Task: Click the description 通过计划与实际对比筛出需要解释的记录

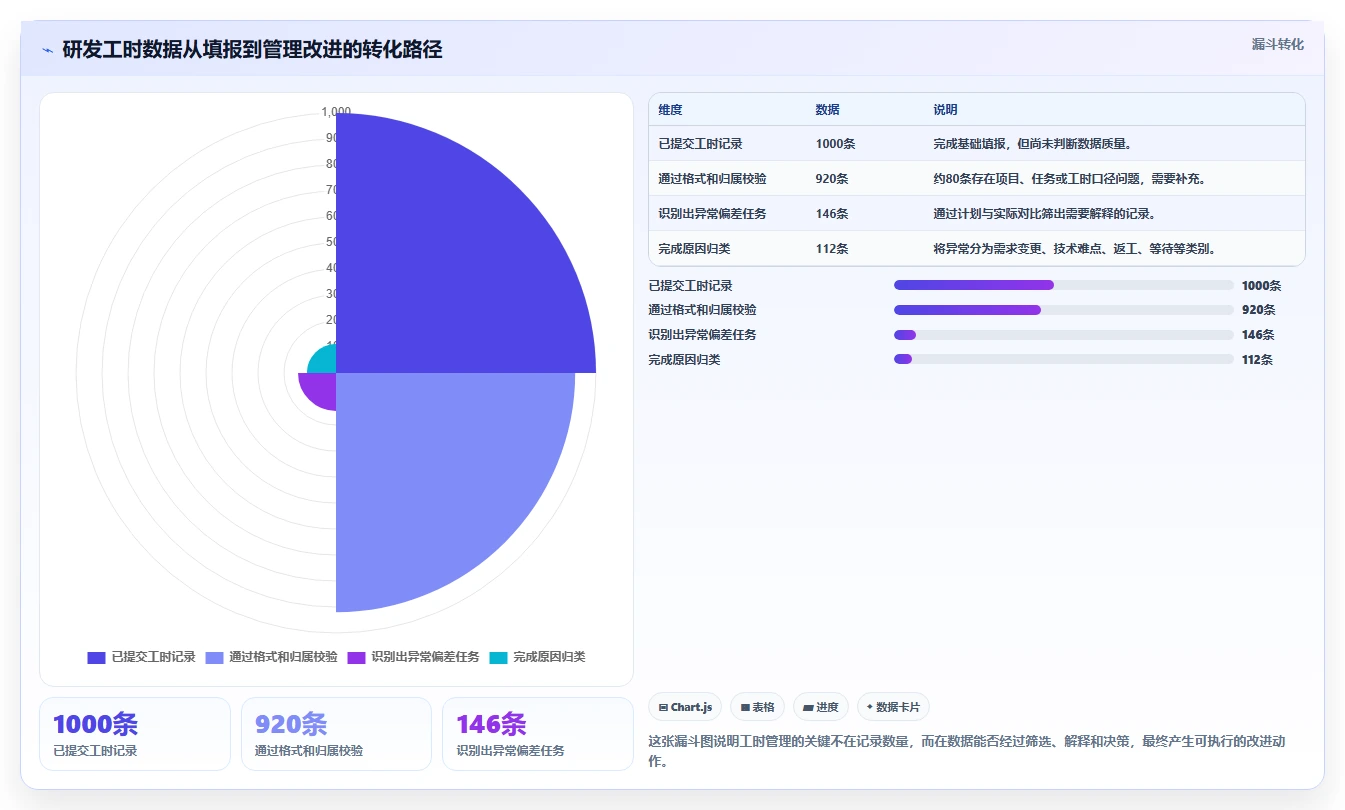Action: (1045, 214)
